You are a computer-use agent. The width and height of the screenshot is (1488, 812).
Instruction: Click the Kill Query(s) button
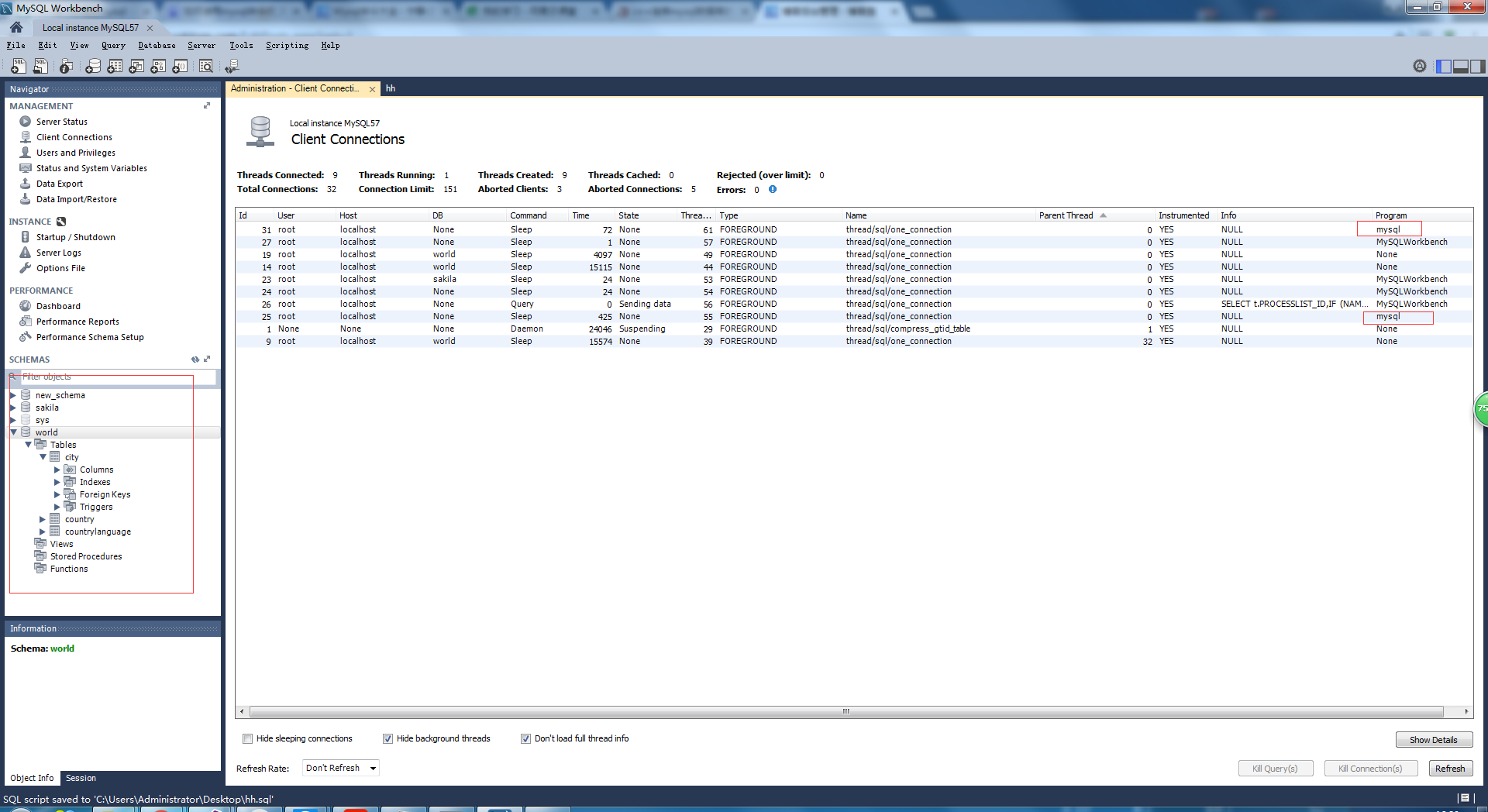pyautogui.click(x=1275, y=769)
